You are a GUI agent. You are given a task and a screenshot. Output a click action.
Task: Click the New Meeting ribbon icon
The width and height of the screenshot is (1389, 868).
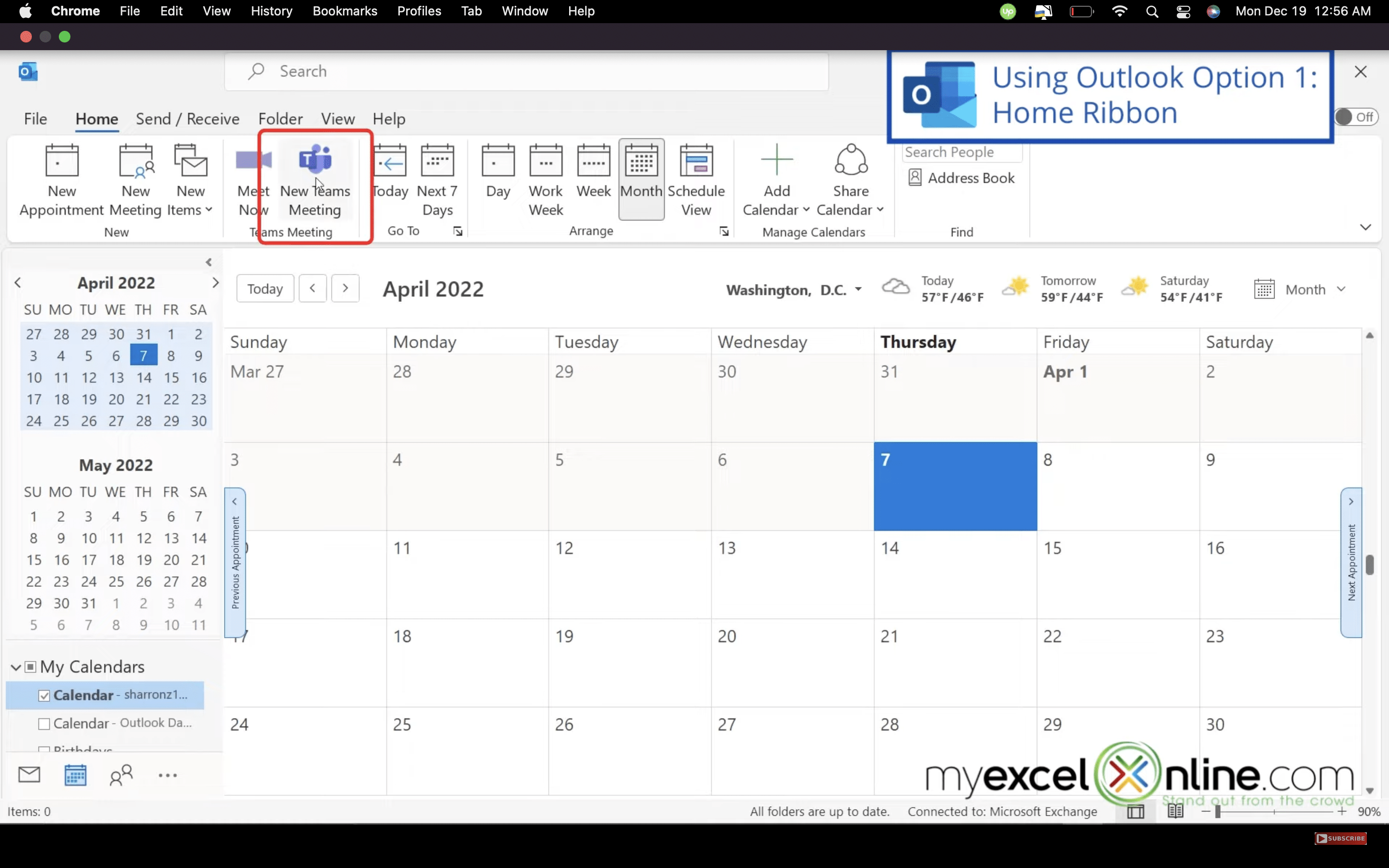point(136,180)
